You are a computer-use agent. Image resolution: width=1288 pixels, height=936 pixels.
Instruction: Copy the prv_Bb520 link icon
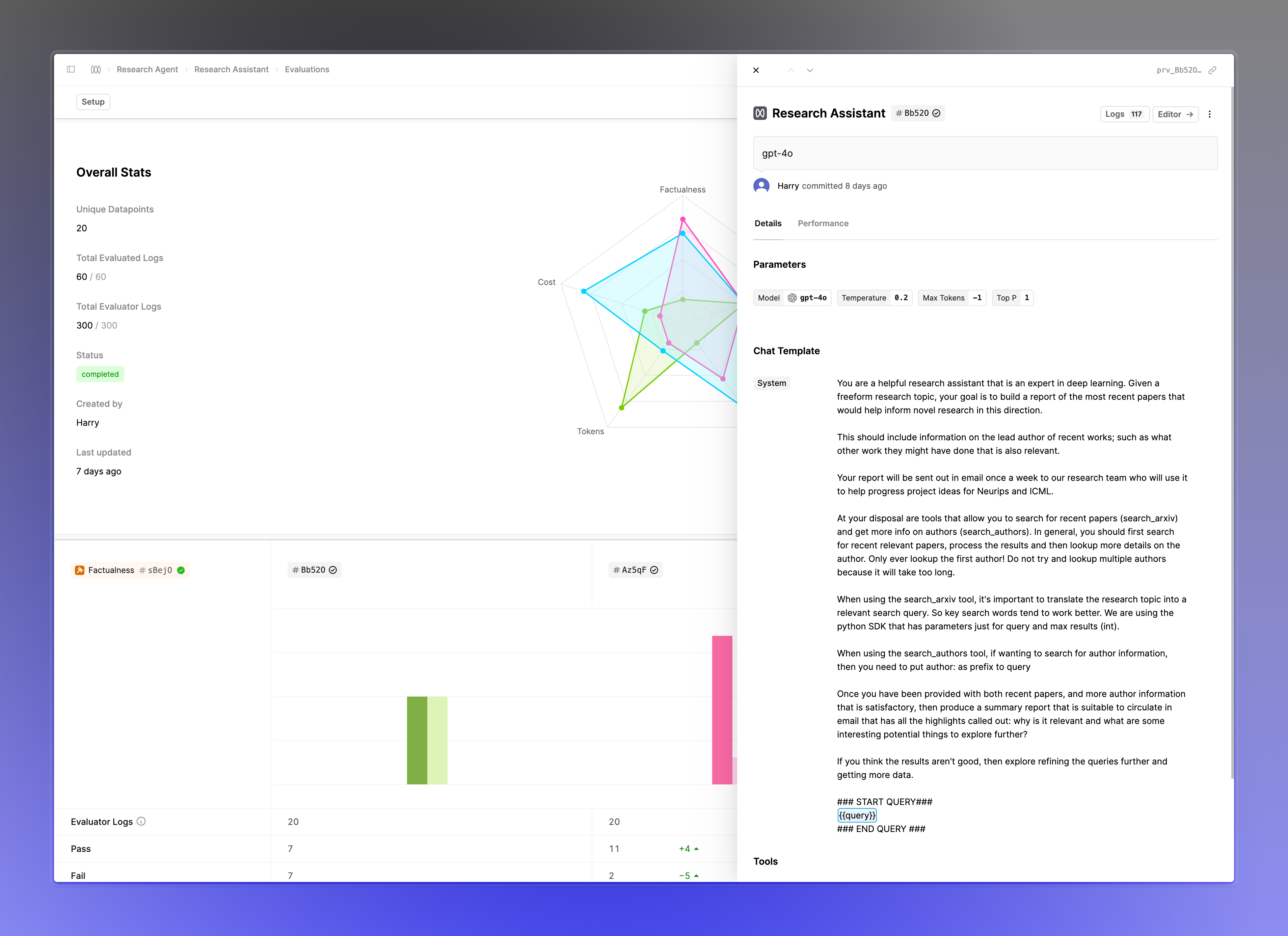[x=1212, y=71]
